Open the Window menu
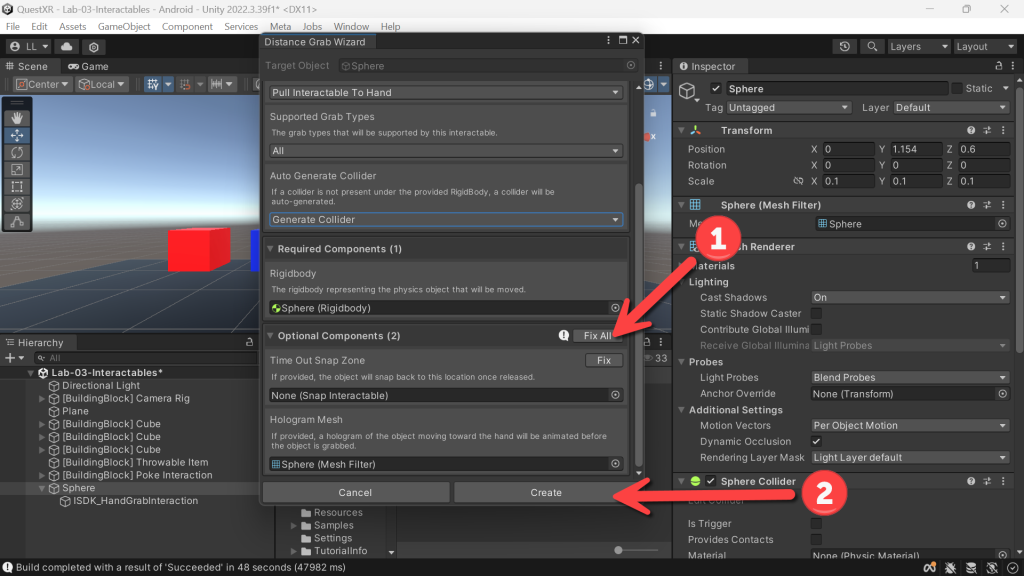Image resolution: width=1024 pixels, height=576 pixels. pos(351,26)
